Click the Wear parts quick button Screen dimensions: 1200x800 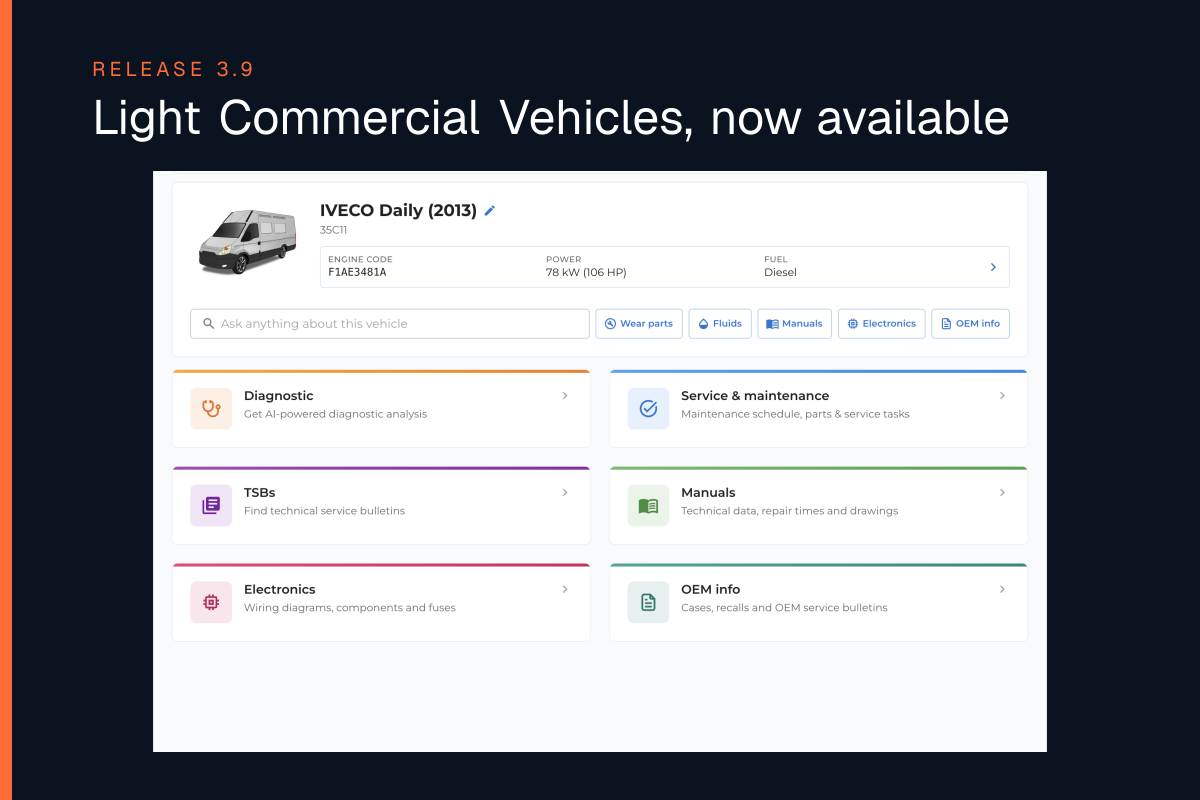click(x=639, y=324)
